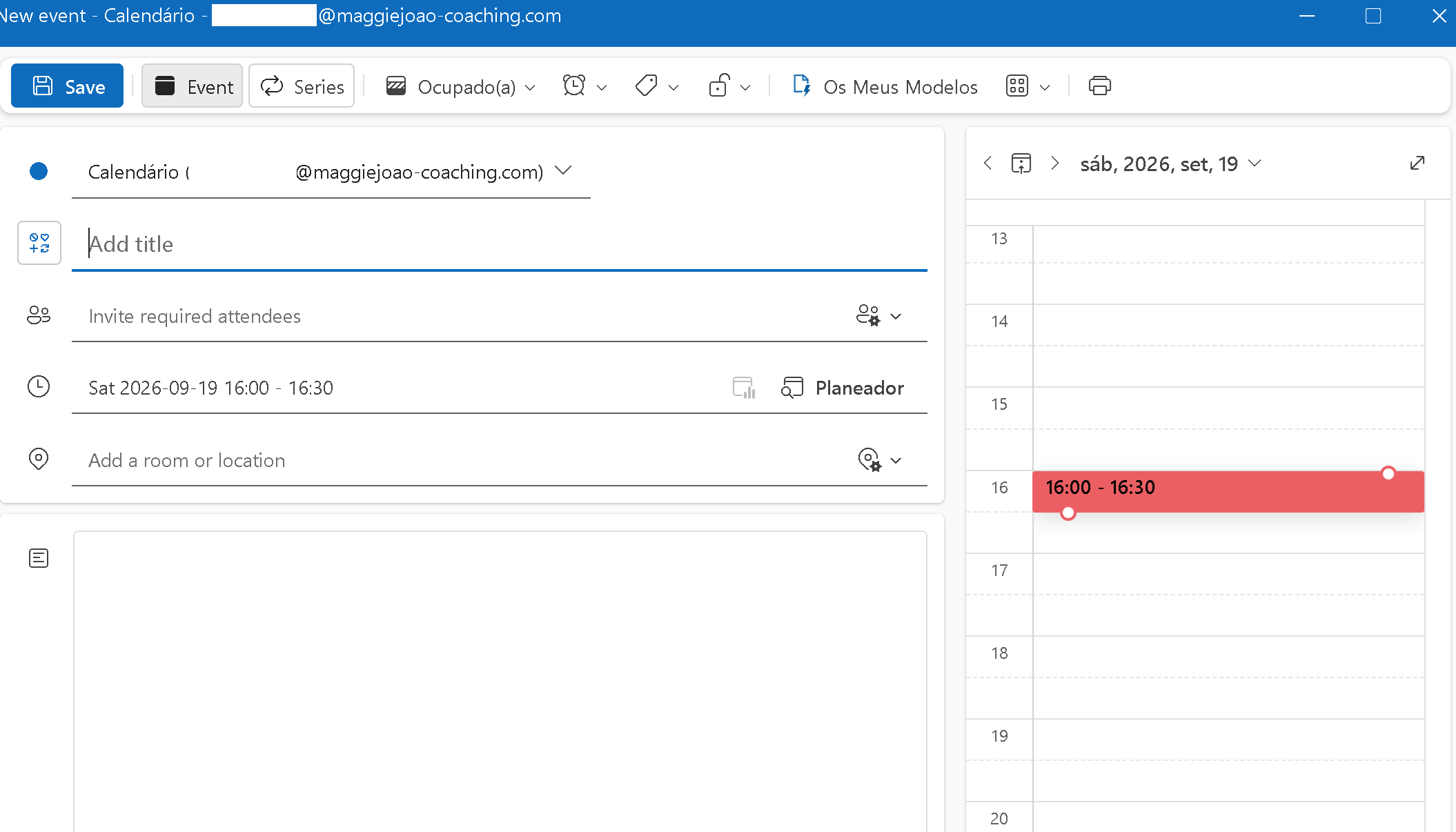The width and height of the screenshot is (1456, 832).
Task: Click the clock time icon
Action: (x=39, y=387)
